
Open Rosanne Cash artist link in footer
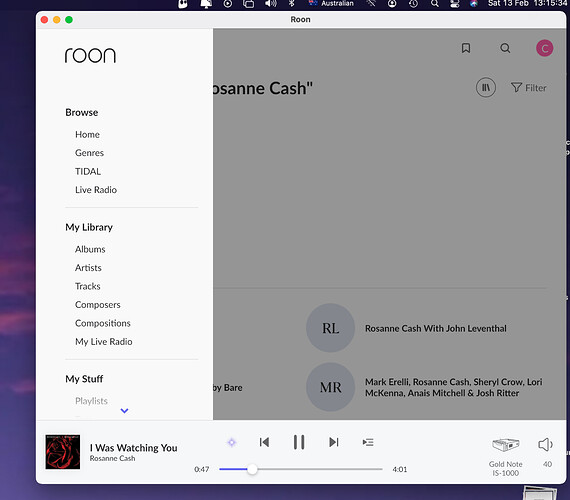pyautogui.click(x=112, y=459)
